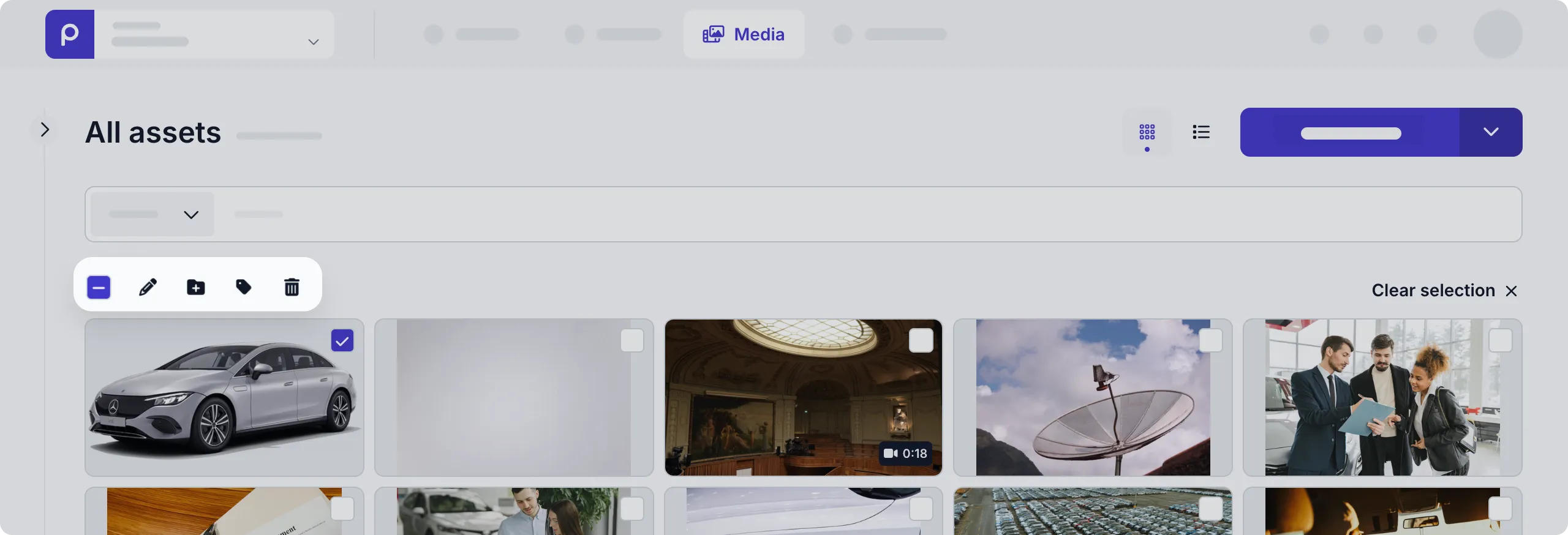Click the Clear selection link
Viewport: 1568px width, 535px height.
pyautogui.click(x=1433, y=290)
